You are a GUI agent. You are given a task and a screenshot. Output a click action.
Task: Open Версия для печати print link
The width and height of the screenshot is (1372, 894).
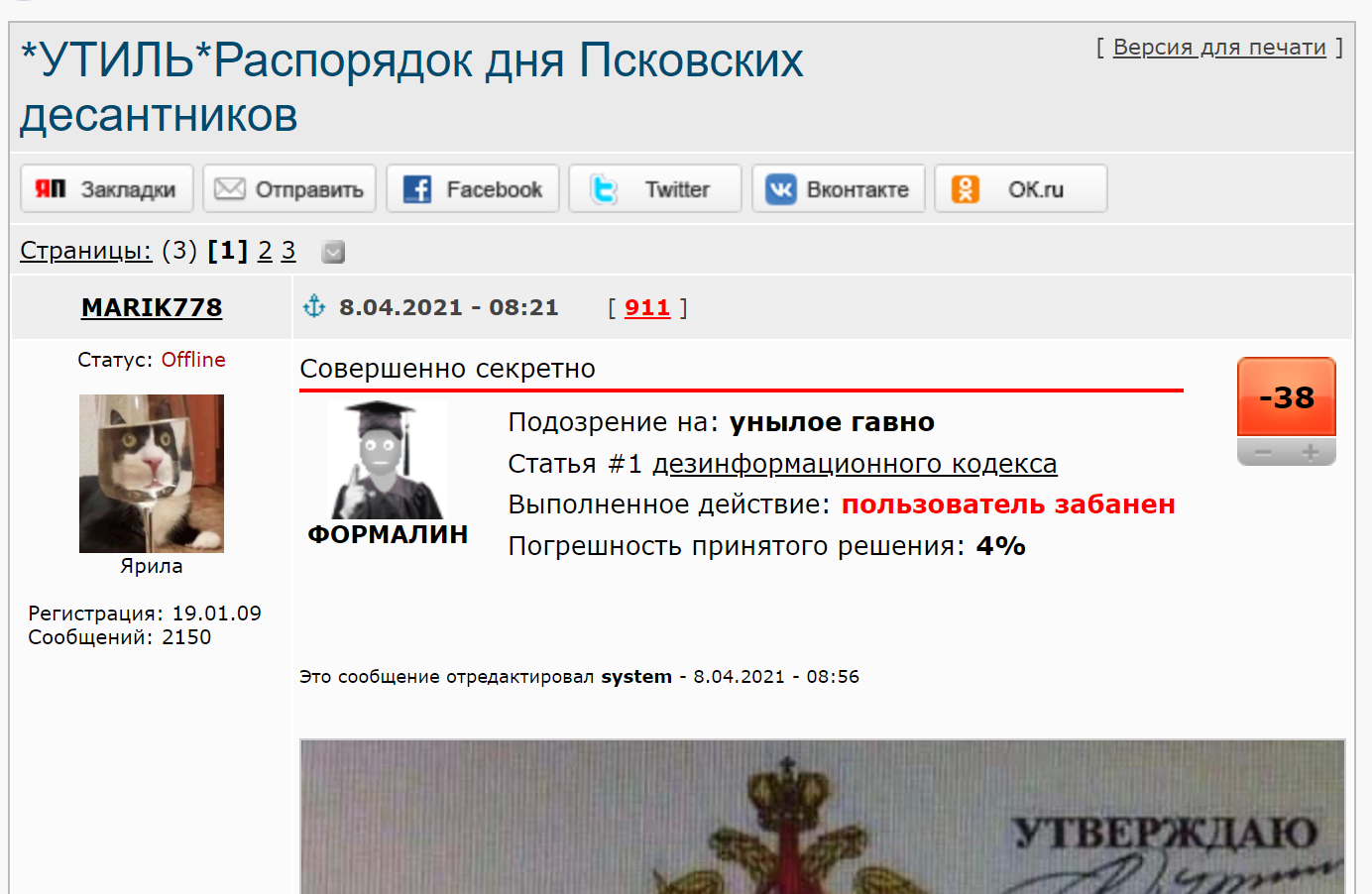click(x=1219, y=47)
